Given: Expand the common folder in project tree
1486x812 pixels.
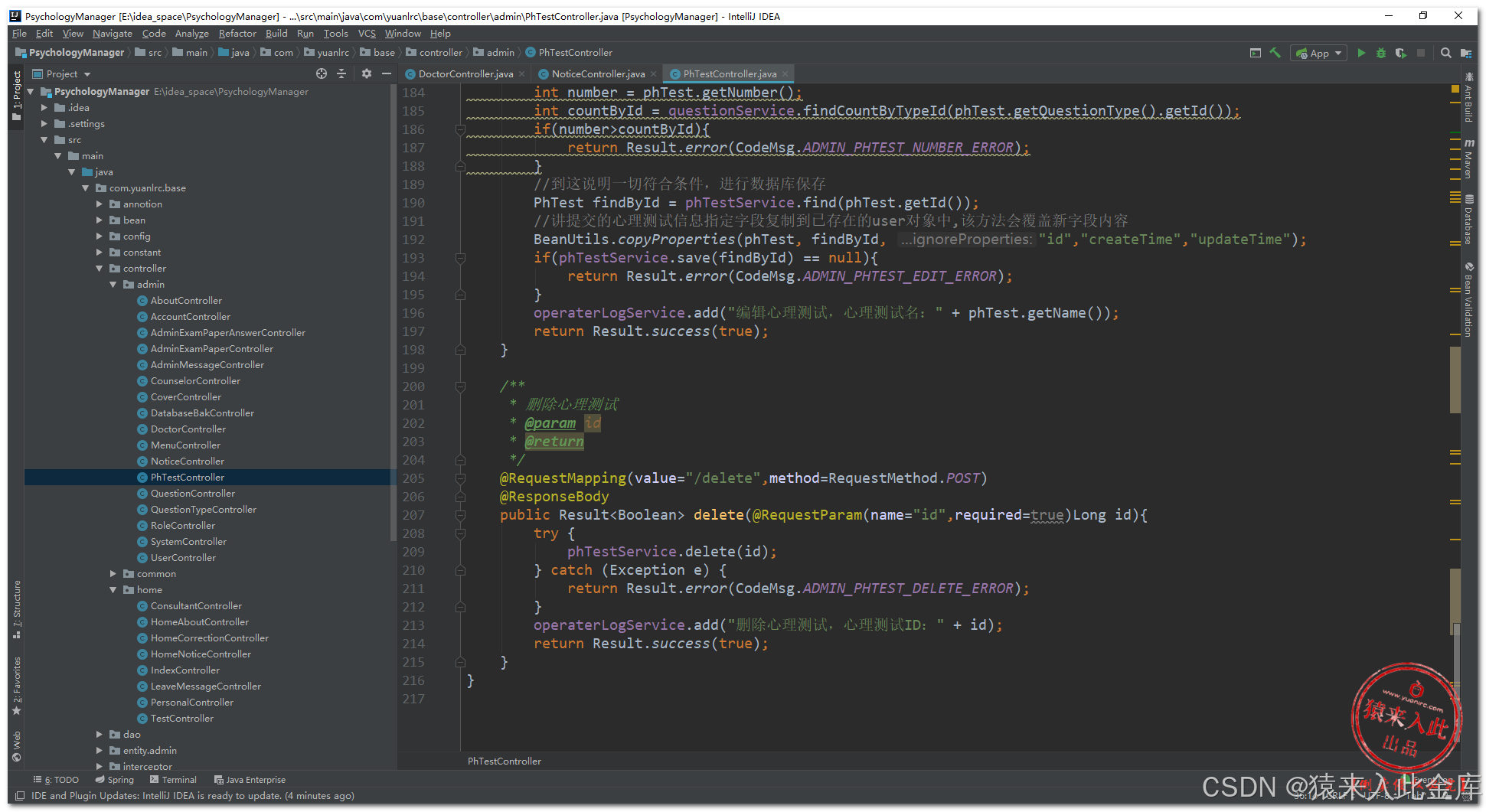Looking at the screenshot, I should click(113, 574).
